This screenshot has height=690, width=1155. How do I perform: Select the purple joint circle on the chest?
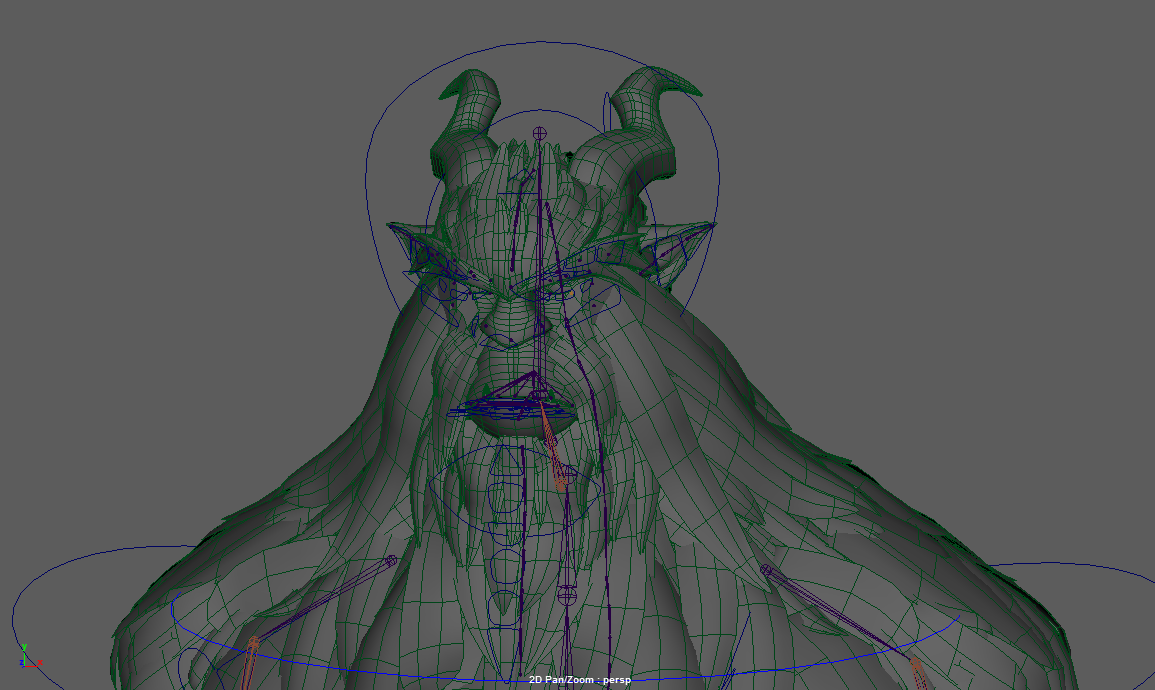click(567, 596)
